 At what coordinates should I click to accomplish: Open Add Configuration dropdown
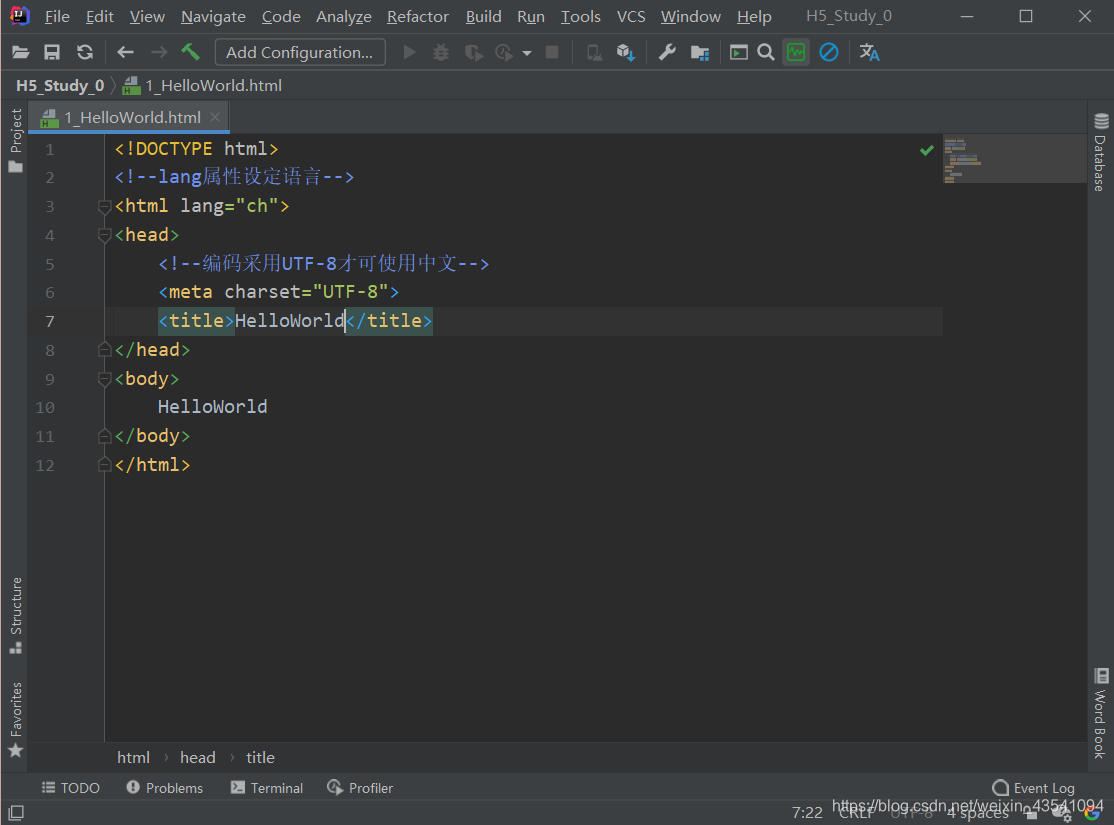pos(300,52)
